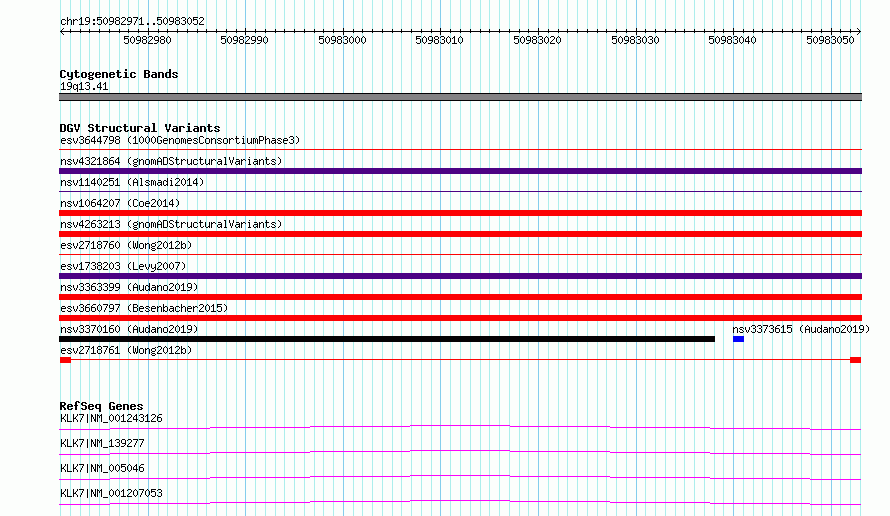
Task: Select ruler position 50982980
Action: [147, 40]
